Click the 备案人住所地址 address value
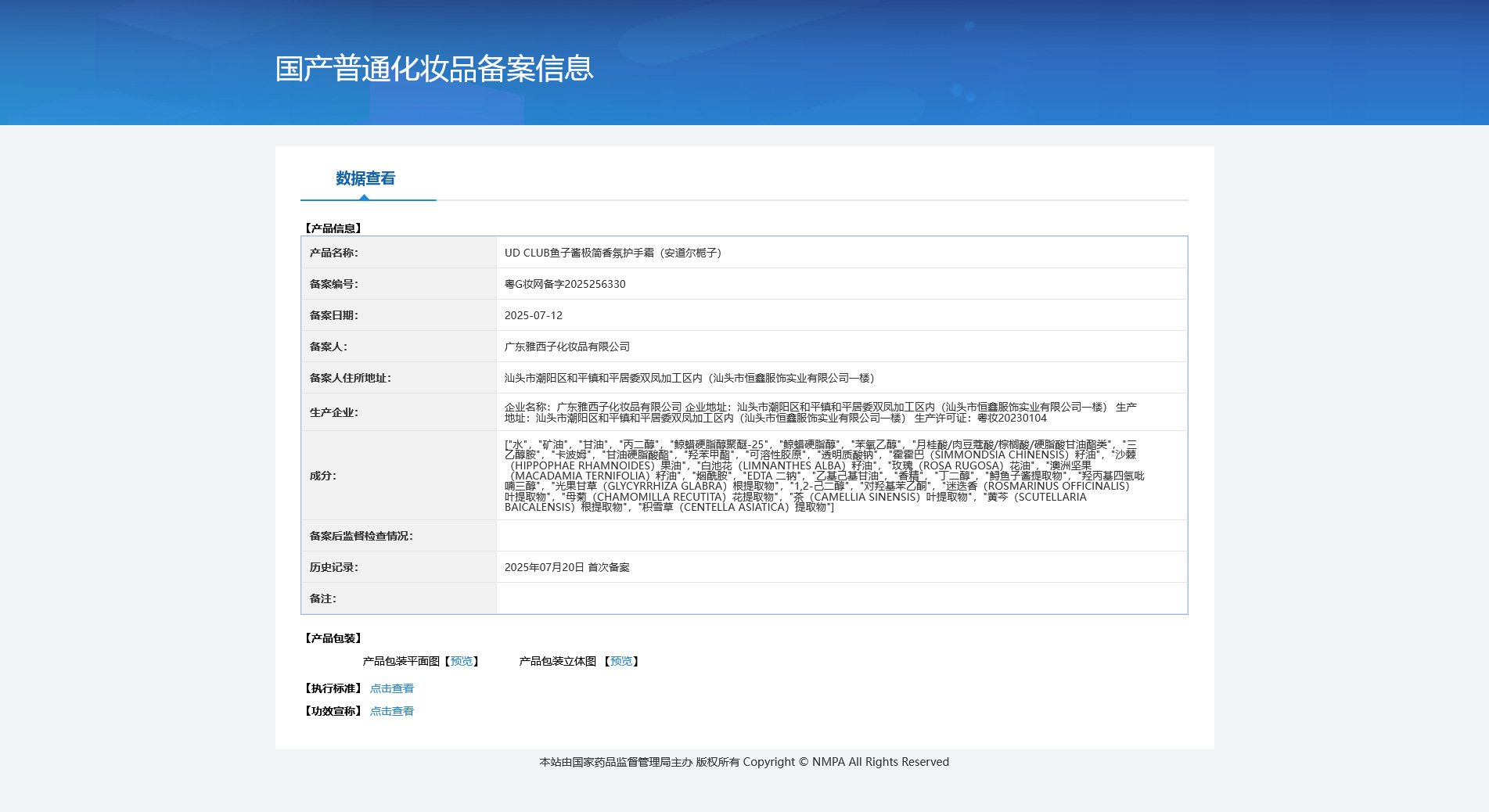The height and width of the screenshot is (812, 1489). click(x=689, y=378)
